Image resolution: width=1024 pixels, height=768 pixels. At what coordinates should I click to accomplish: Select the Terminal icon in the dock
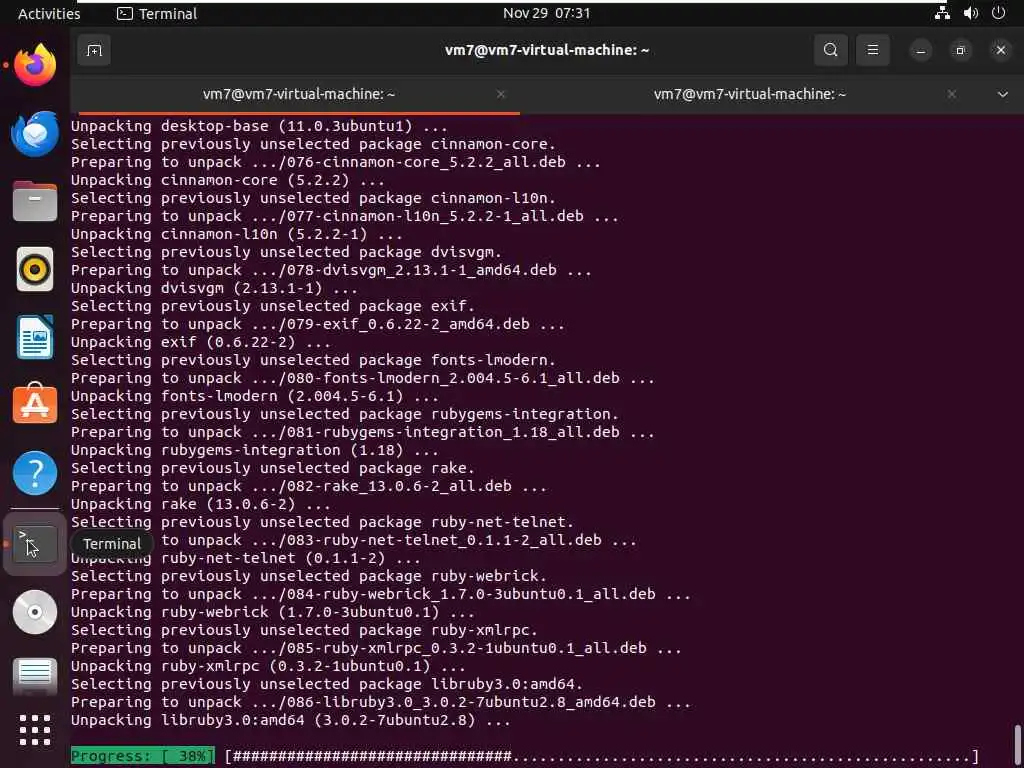coord(35,544)
